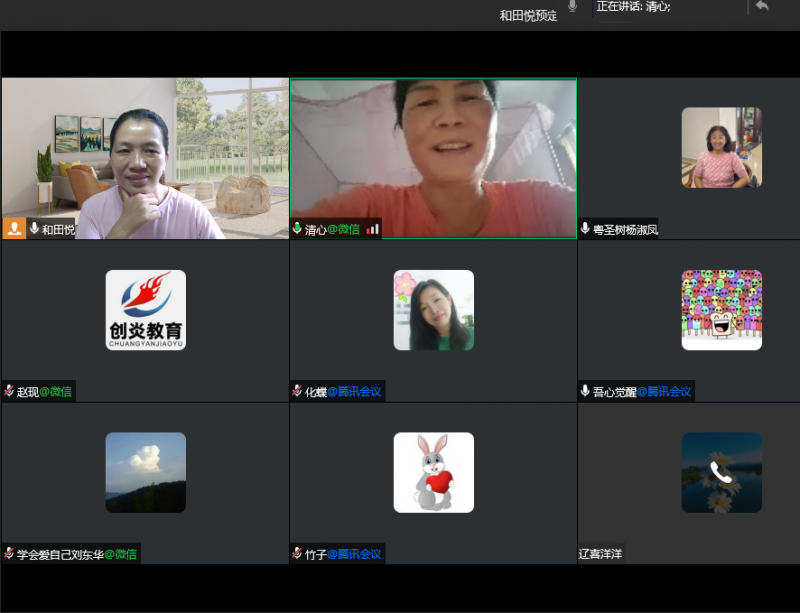This screenshot has height=613, width=800.
Task: Click the orange host badge on 和田悦's tile
Action: coord(14,229)
